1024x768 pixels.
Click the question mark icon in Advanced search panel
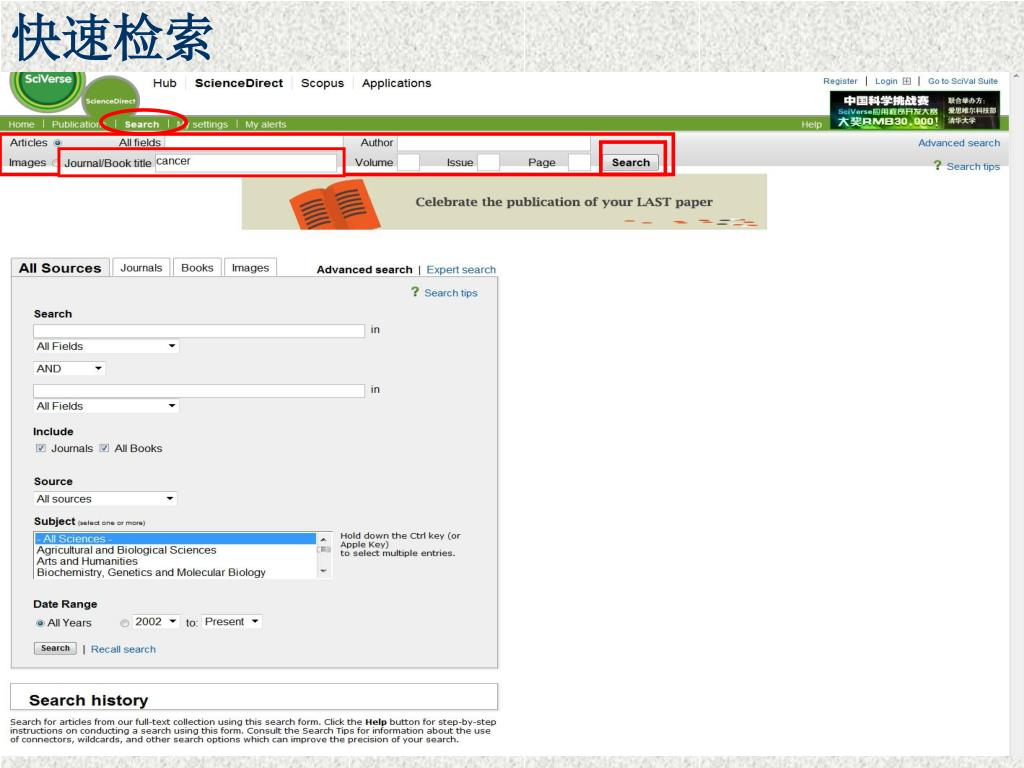pos(415,292)
